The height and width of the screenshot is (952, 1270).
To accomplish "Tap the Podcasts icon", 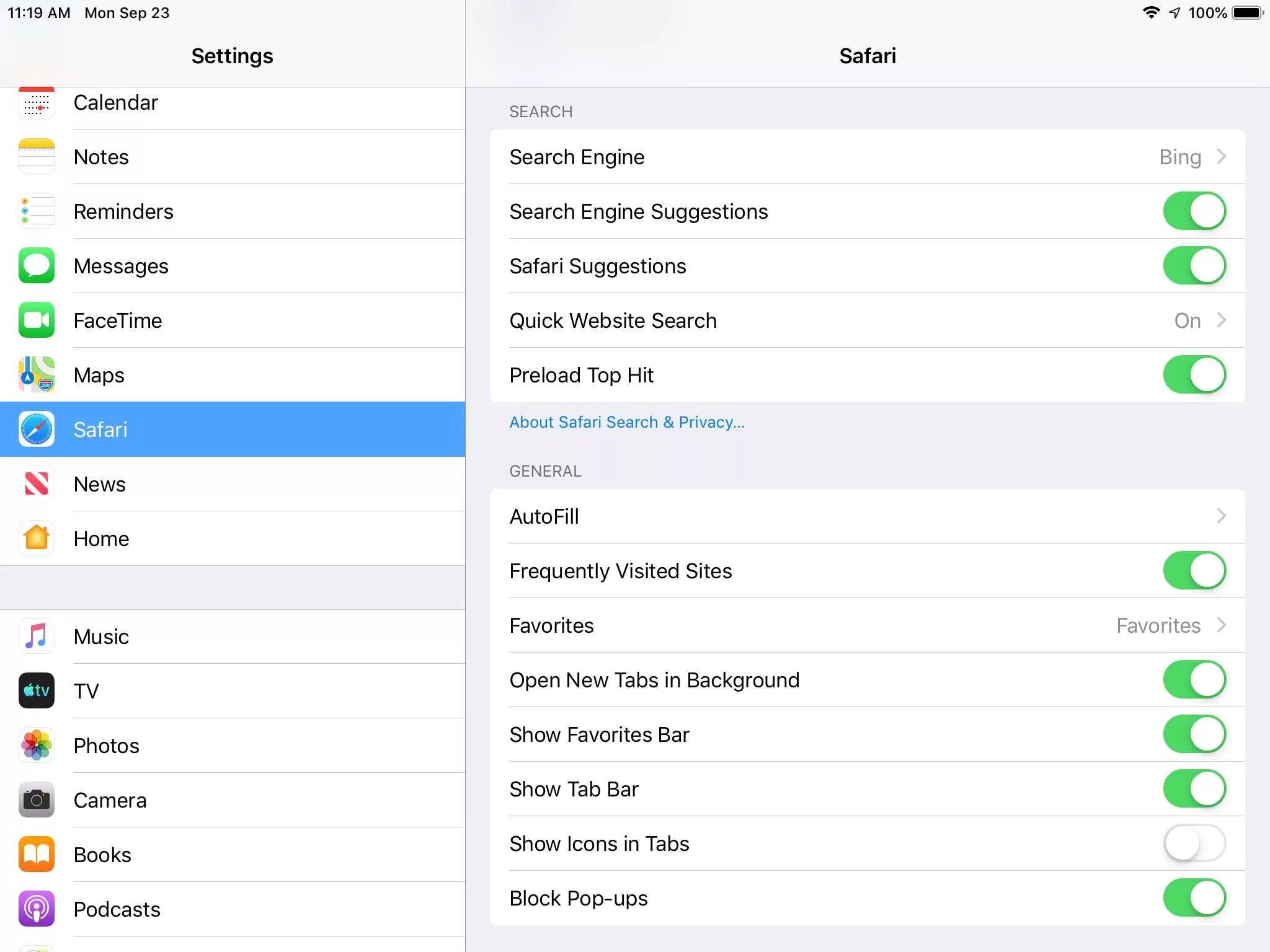I will coord(37,909).
